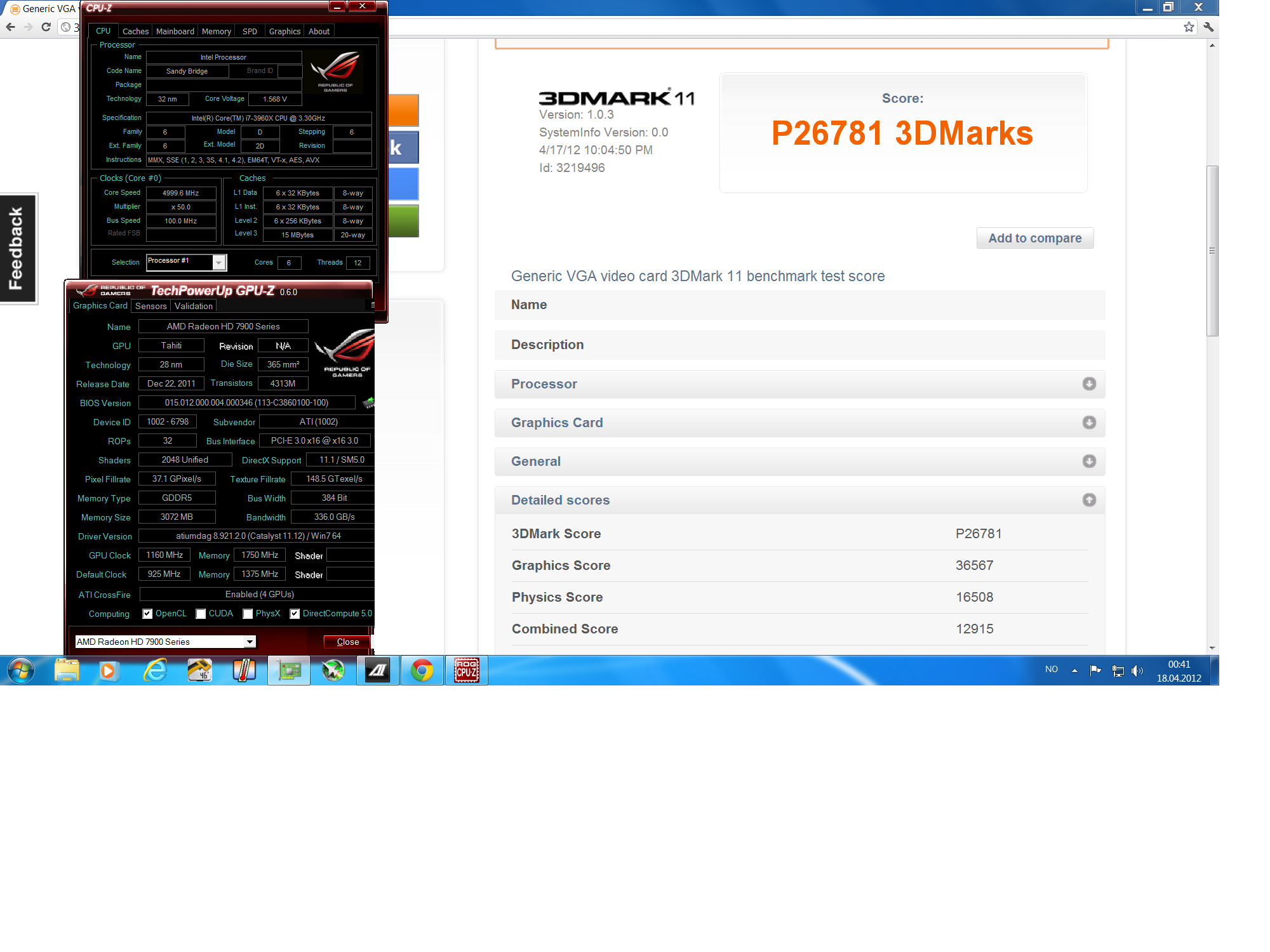Open the network tray icon
1270x952 pixels.
pos(1118,671)
